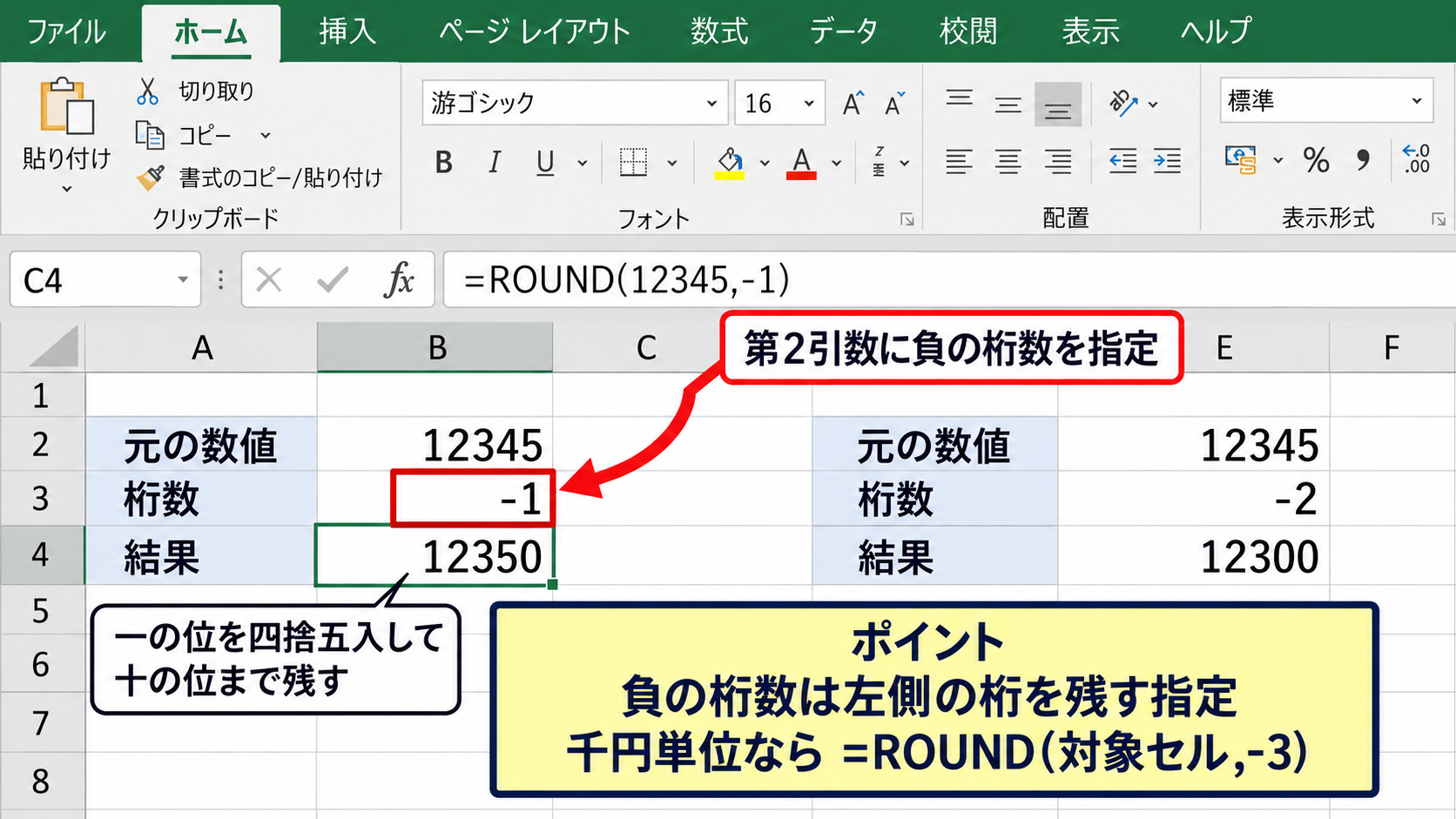
Task: Toggle bottom vertical alignment
Action: pyautogui.click(x=1058, y=104)
